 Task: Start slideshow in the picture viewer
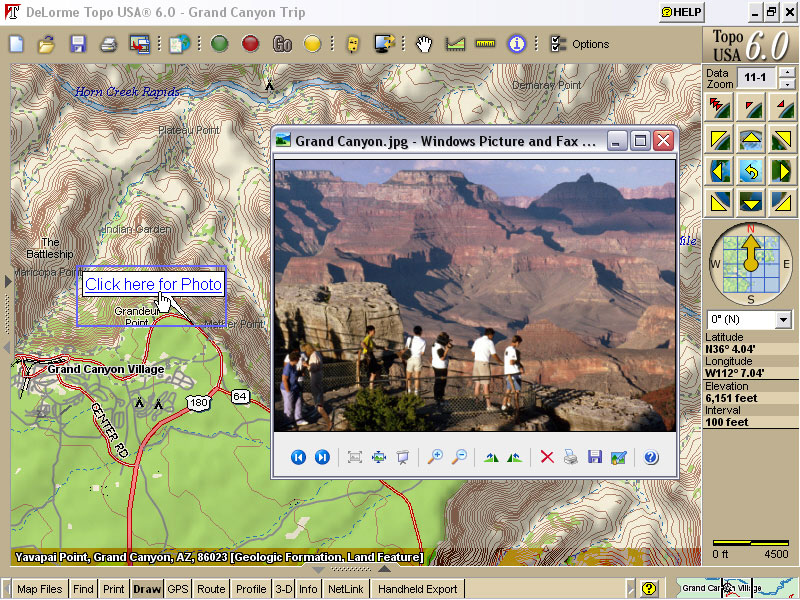pos(403,457)
